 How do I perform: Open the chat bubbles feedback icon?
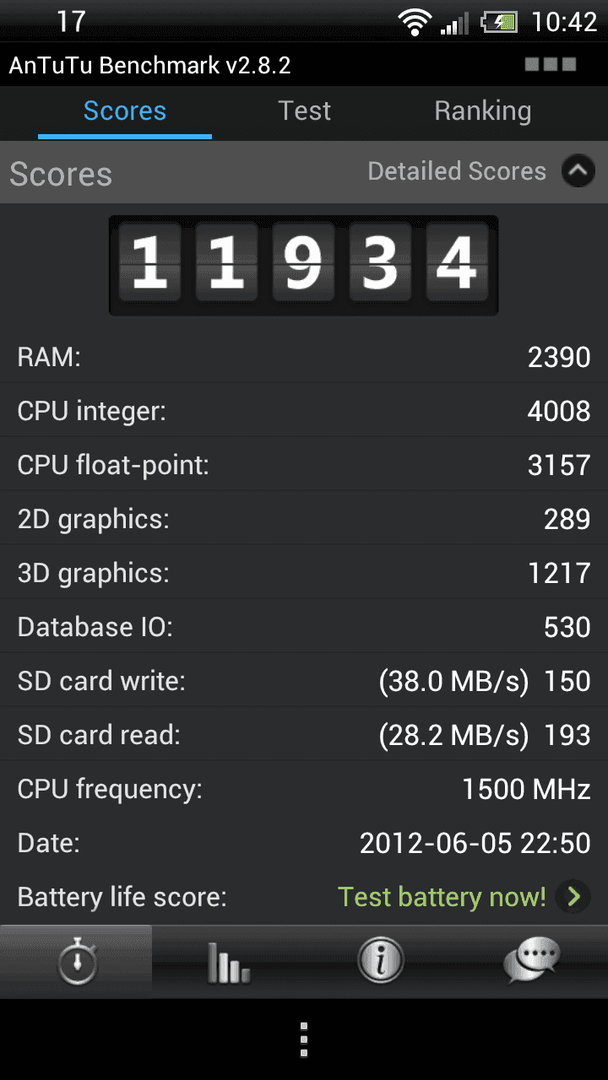pyautogui.click(x=532, y=959)
